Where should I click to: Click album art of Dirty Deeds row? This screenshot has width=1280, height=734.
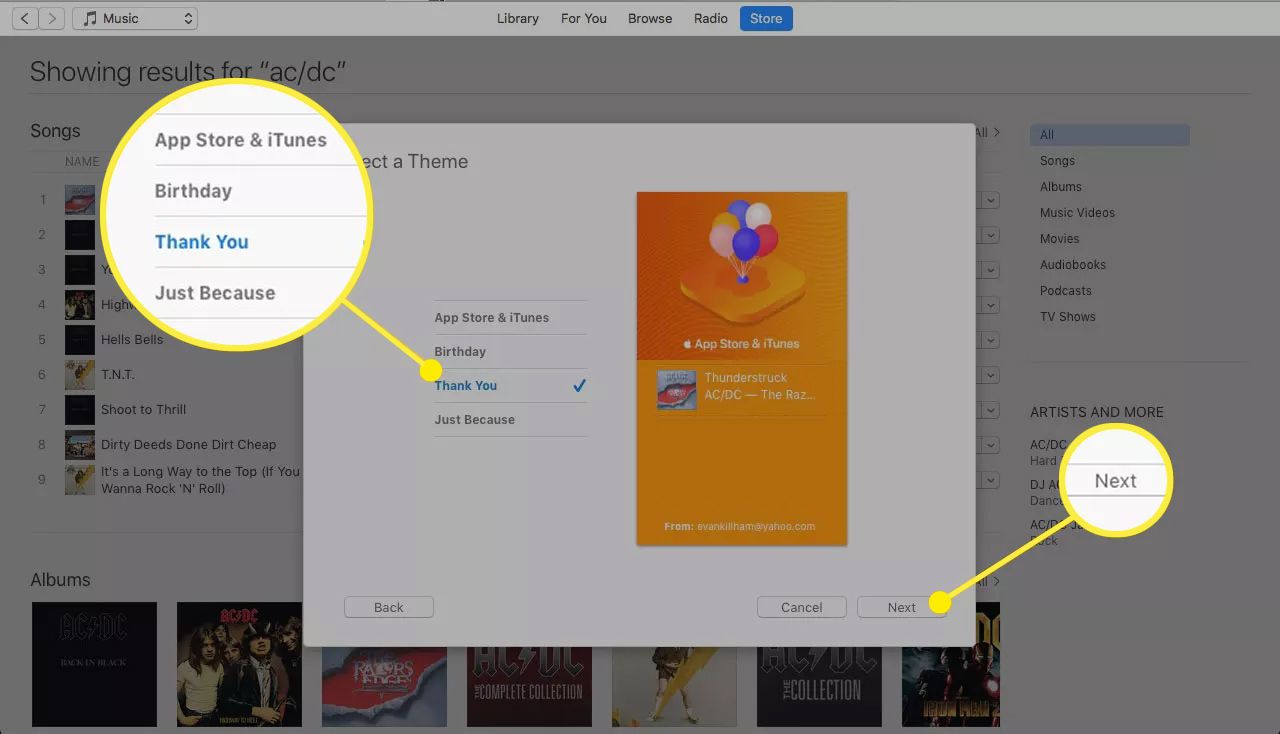80,445
